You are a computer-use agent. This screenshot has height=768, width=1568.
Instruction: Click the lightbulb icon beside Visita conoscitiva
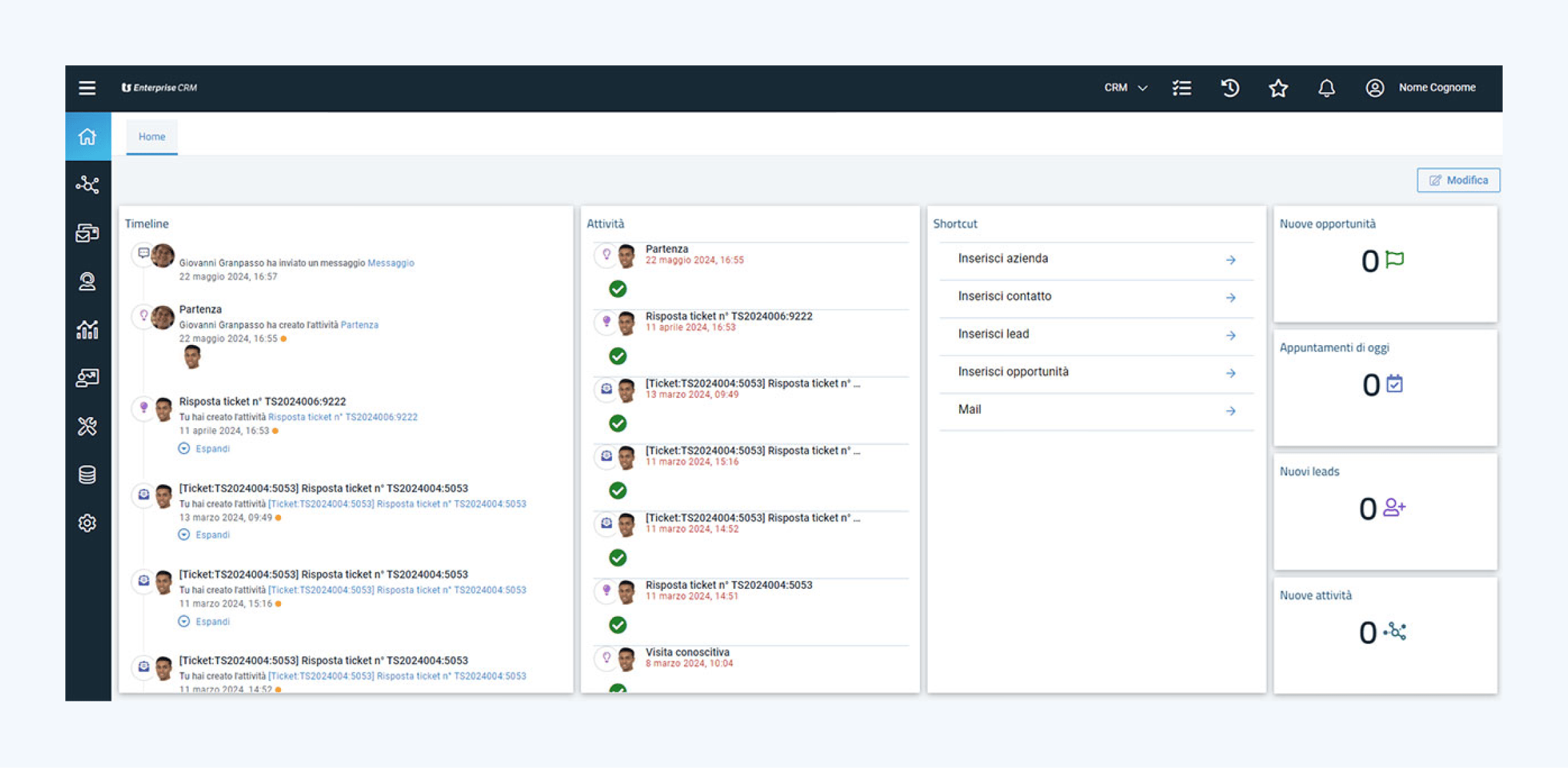[606, 657]
